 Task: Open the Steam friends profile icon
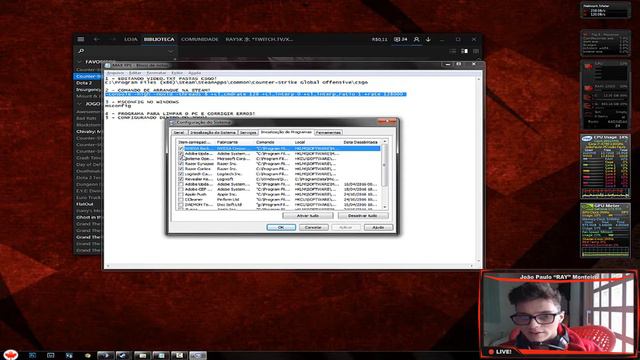click(x=416, y=39)
